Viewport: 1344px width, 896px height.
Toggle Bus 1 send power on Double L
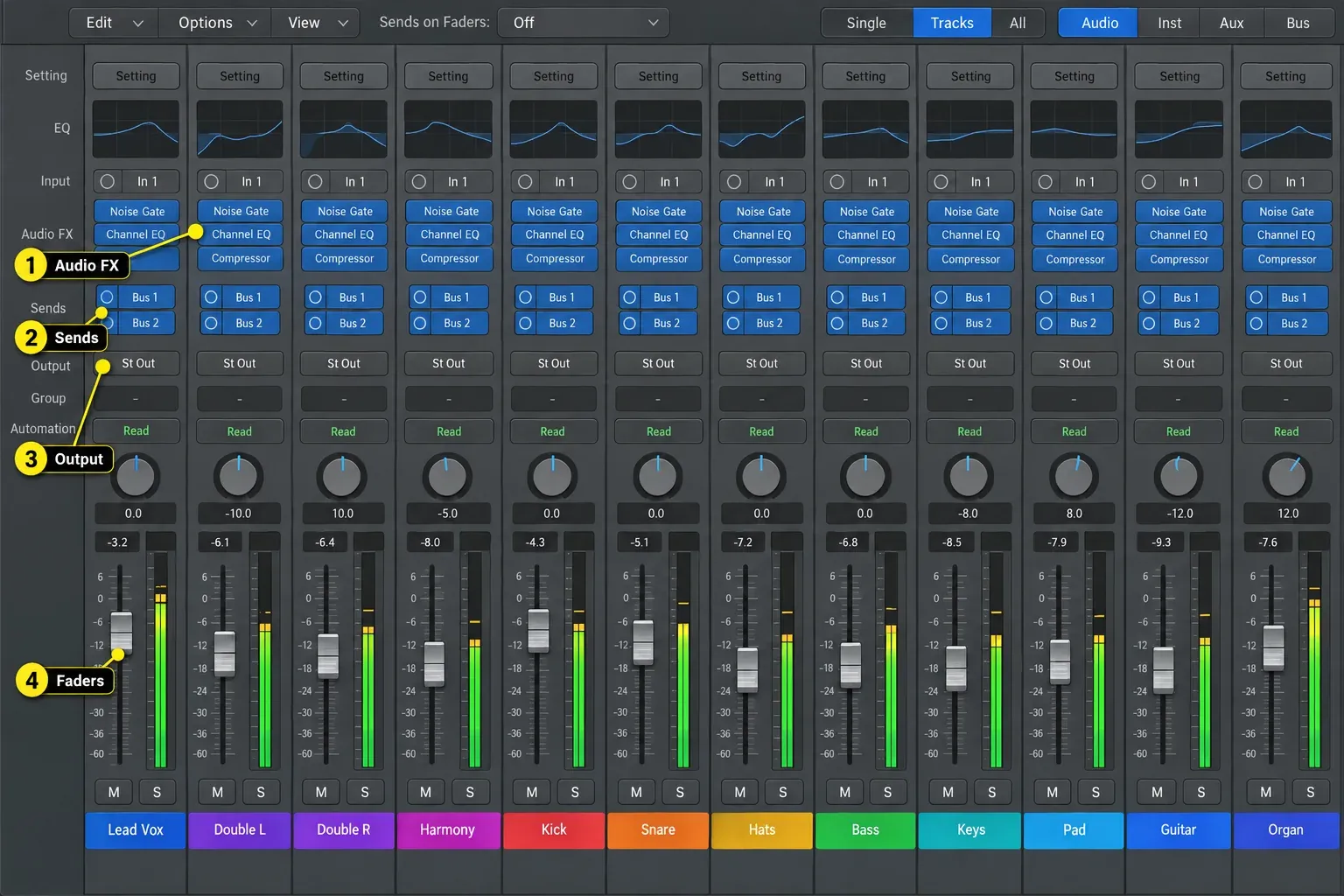211,297
